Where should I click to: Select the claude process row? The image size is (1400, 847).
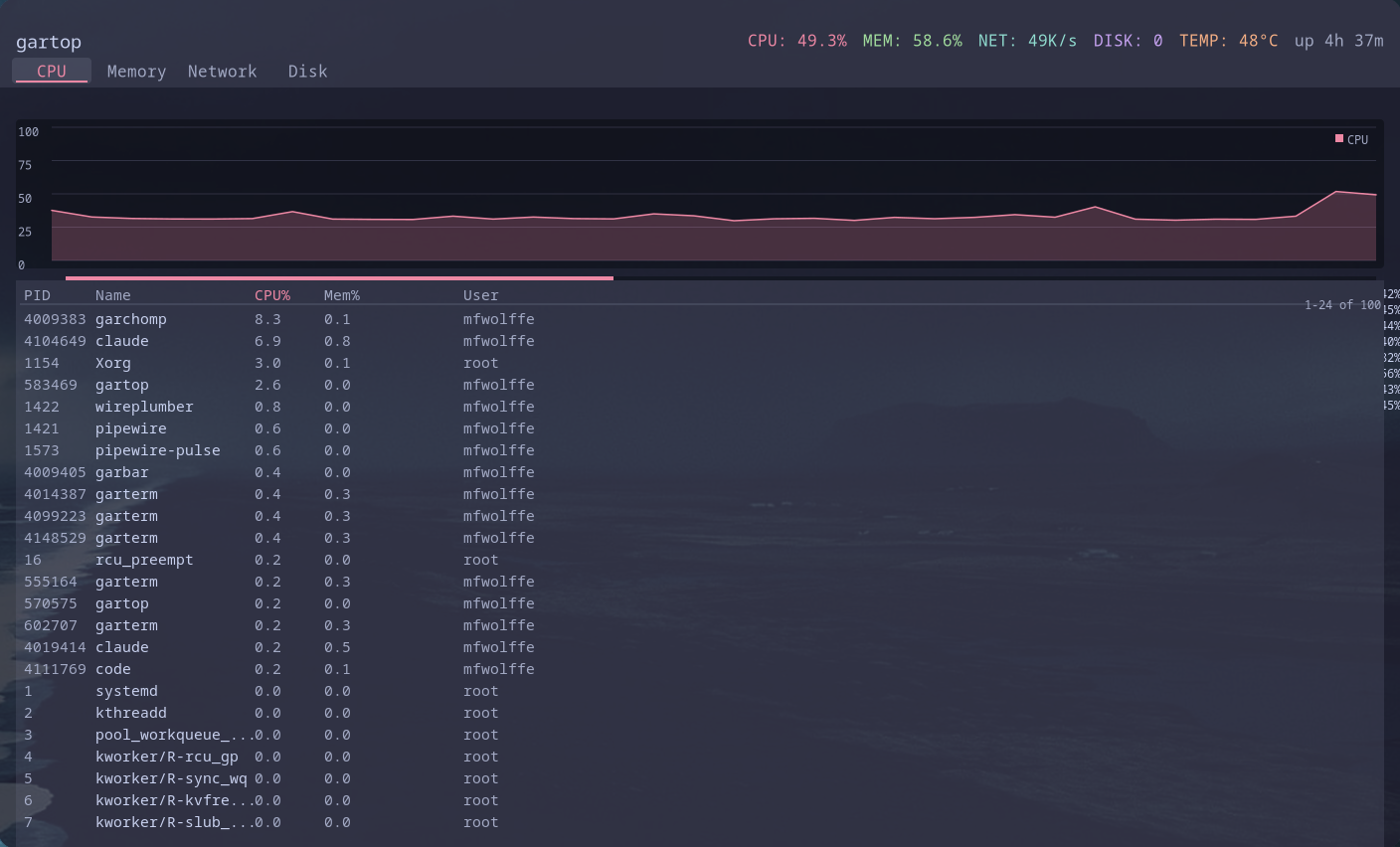pyautogui.click(x=298, y=340)
